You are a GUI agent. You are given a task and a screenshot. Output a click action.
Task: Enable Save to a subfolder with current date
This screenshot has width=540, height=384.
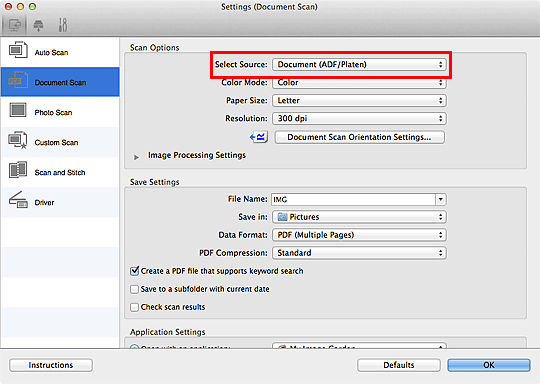tap(134, 289)
